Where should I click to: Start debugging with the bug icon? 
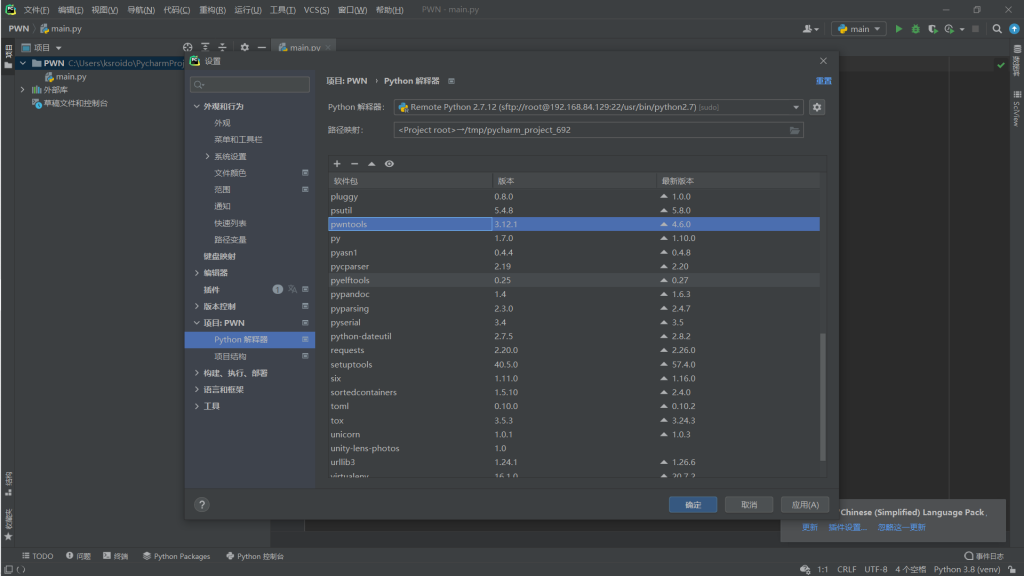coord(916,29)
